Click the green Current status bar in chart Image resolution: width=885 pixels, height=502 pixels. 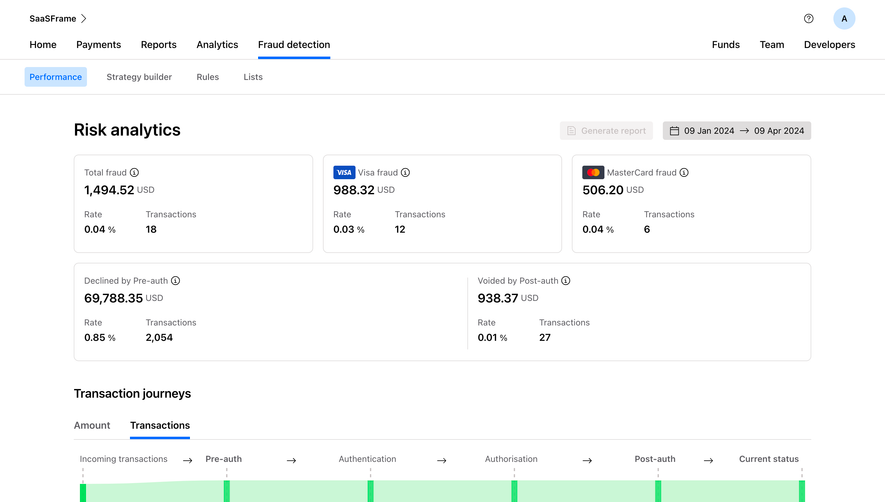tap(802, 491)
